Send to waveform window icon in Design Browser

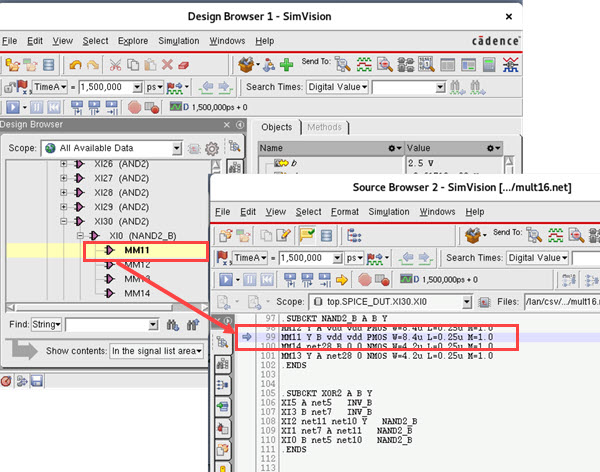point(364,65)
